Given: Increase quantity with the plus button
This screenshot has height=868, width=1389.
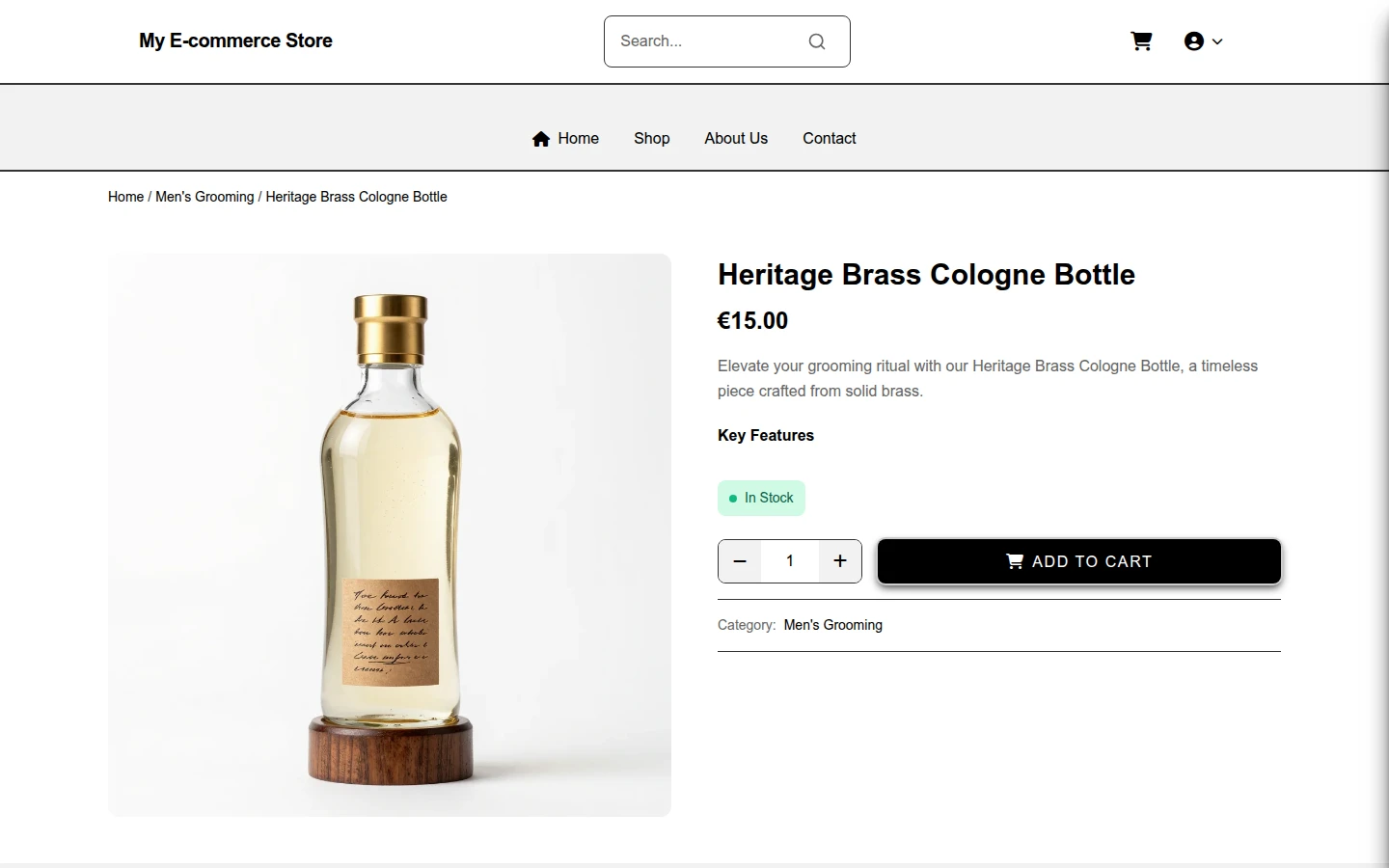Looking at the screenshot, I should tap(840, 561).
